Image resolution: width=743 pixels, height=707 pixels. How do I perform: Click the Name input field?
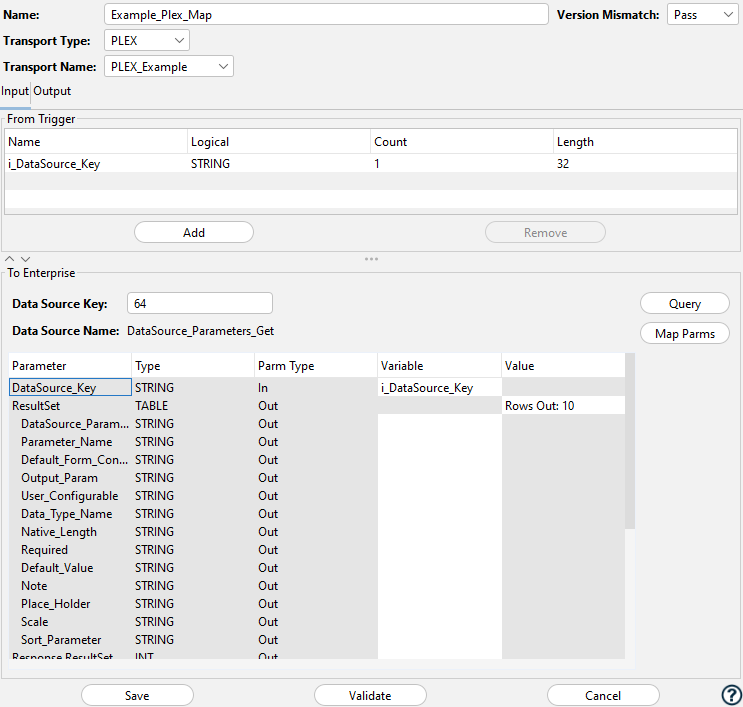pyautogui.click(x=326, y=15)
